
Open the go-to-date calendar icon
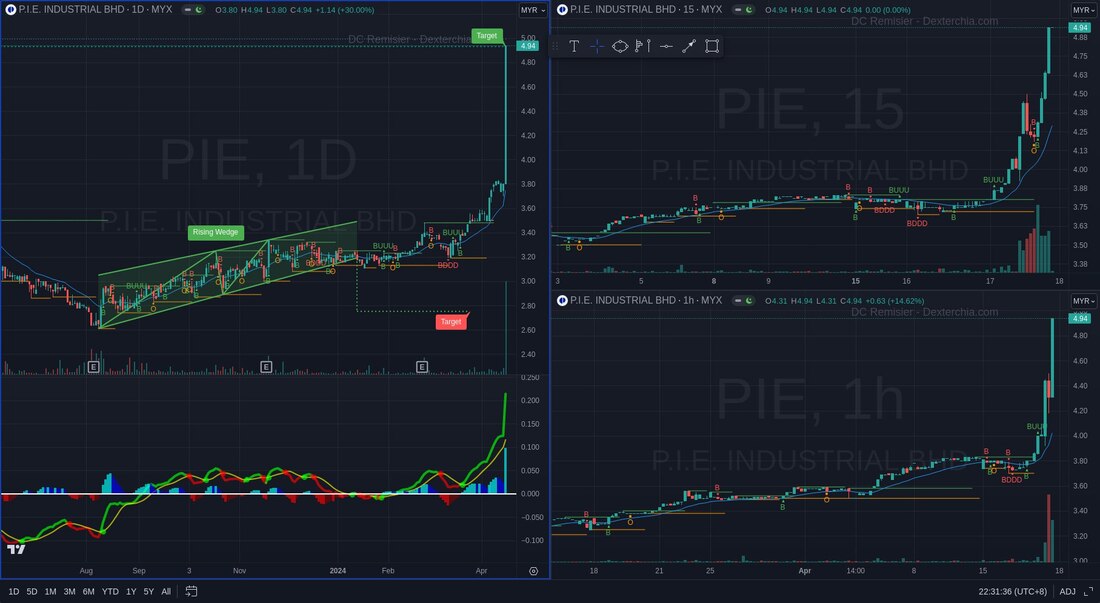pyautogui.click(x=191, y=591)
